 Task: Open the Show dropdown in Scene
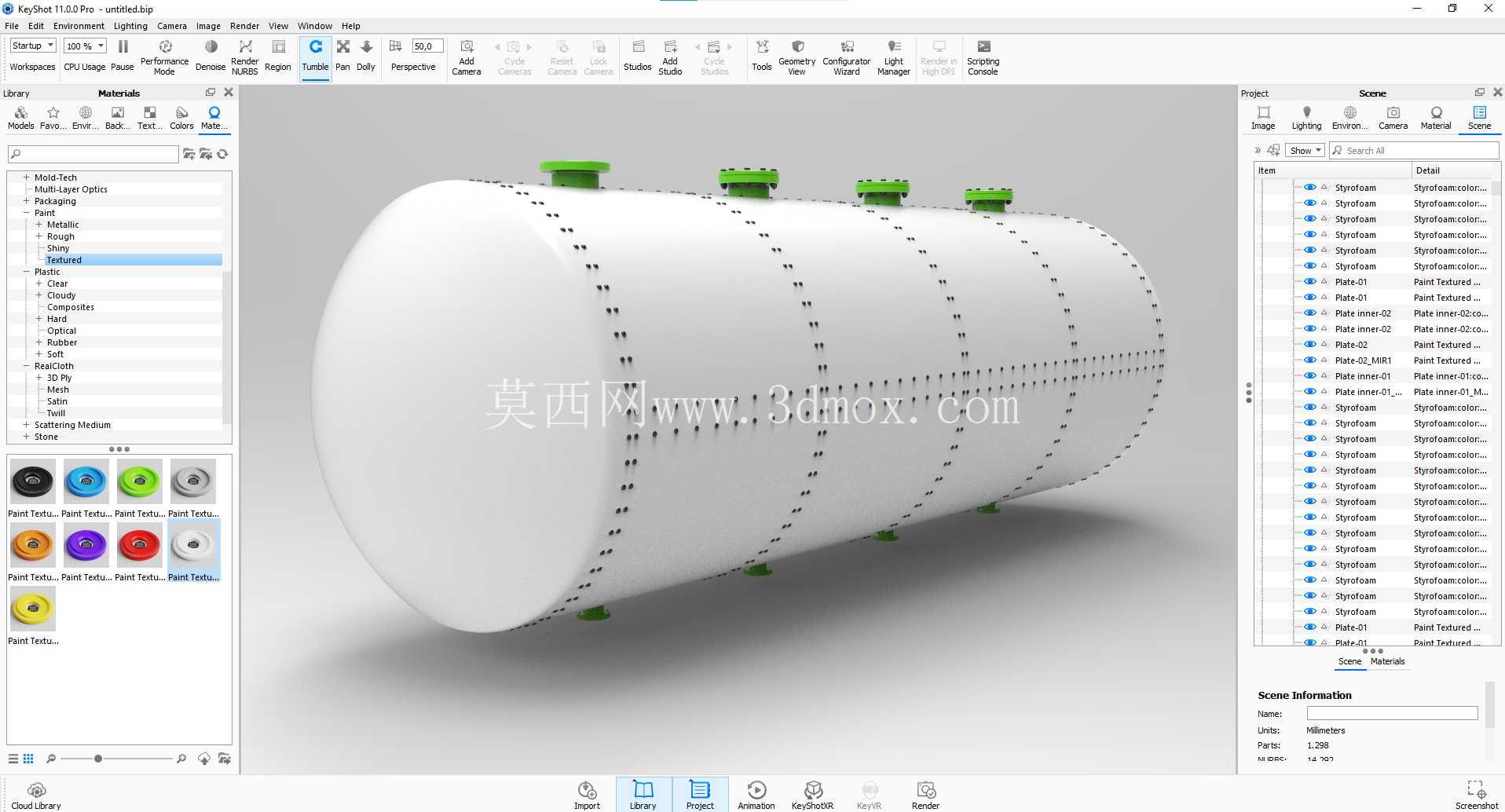[1305, 151]
